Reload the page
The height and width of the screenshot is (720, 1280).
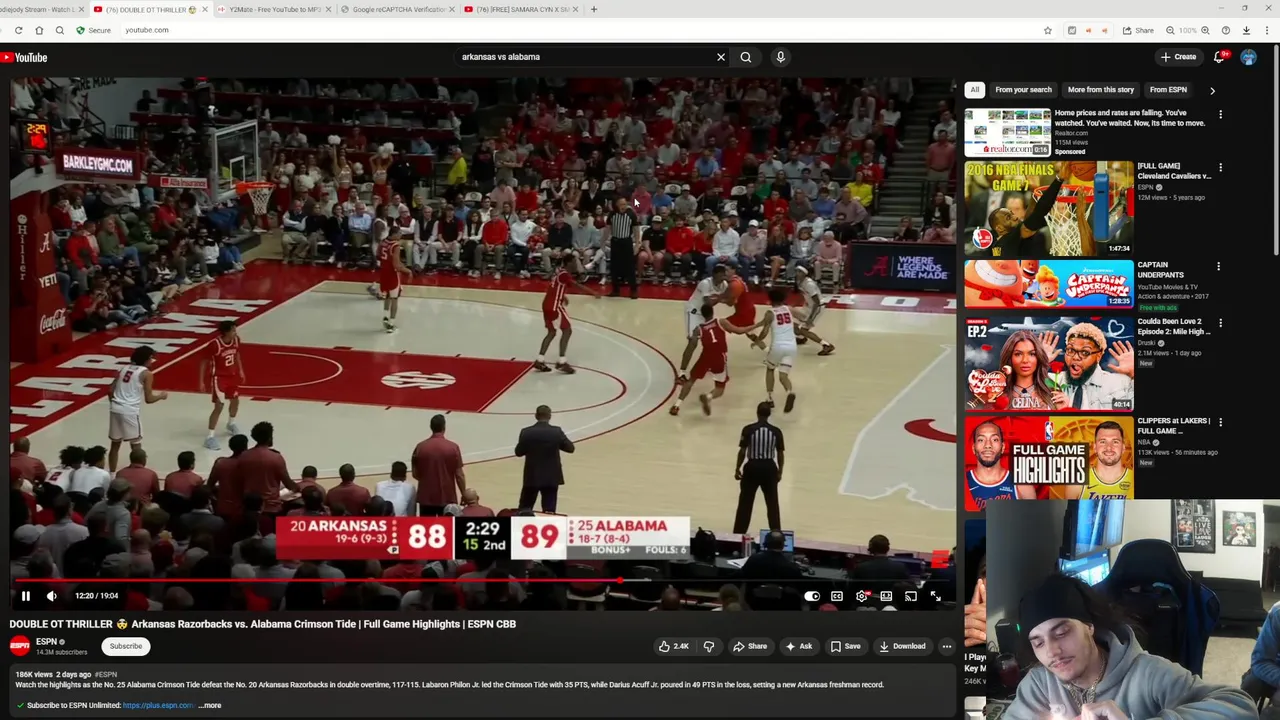(x=18, y=30)
